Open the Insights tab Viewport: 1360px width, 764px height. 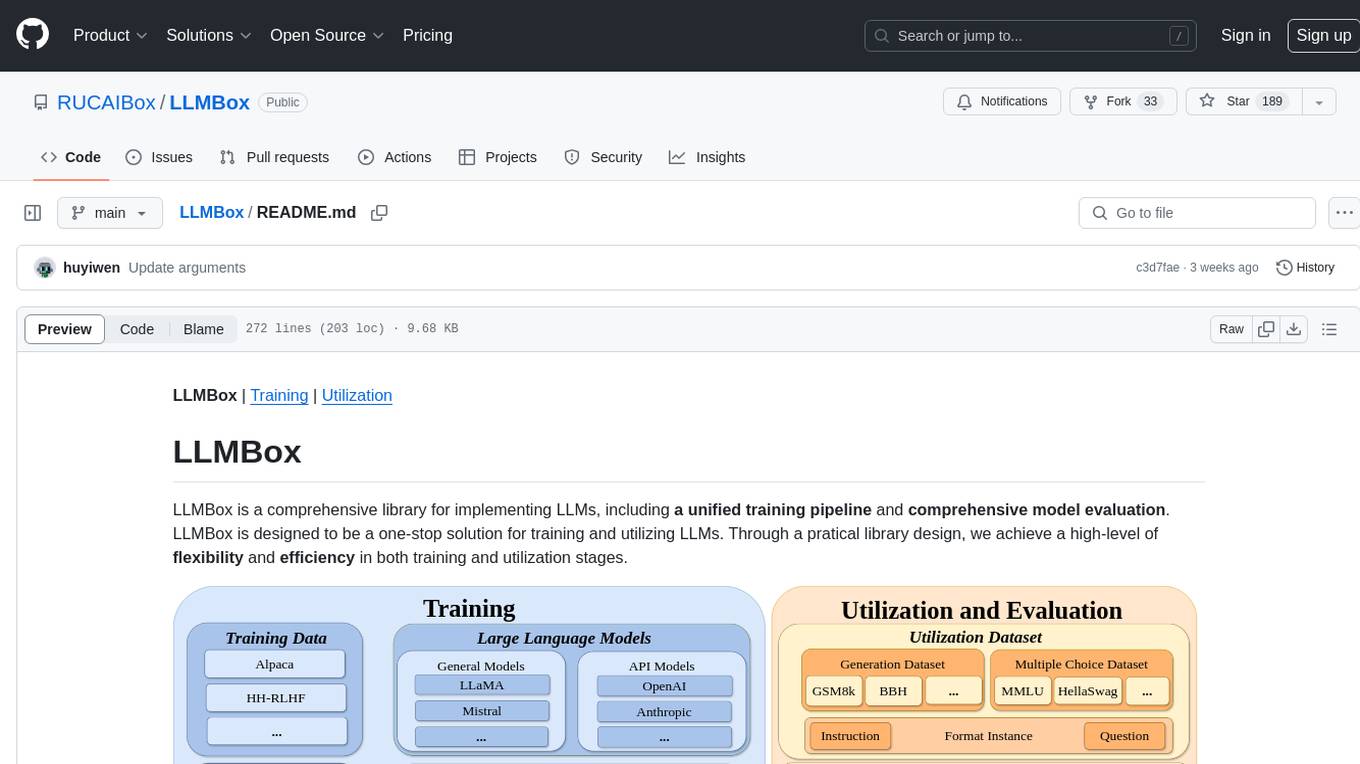pyautogui.click(x=707, y=157)
